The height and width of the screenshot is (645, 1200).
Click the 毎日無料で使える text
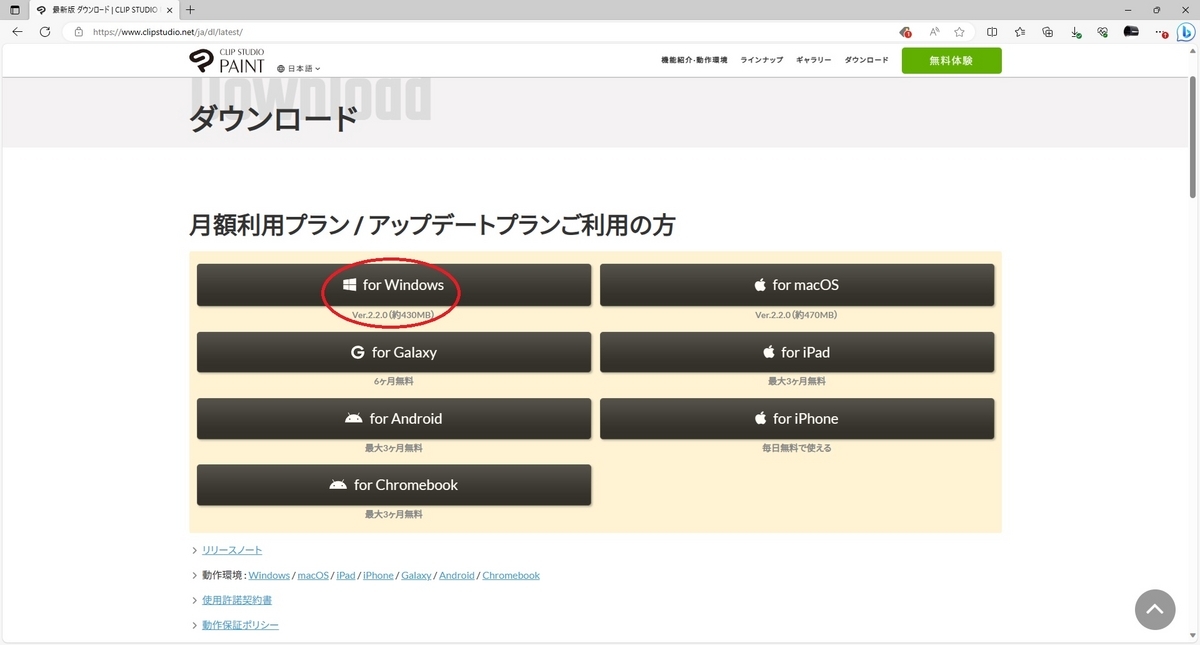coord(797,448)
